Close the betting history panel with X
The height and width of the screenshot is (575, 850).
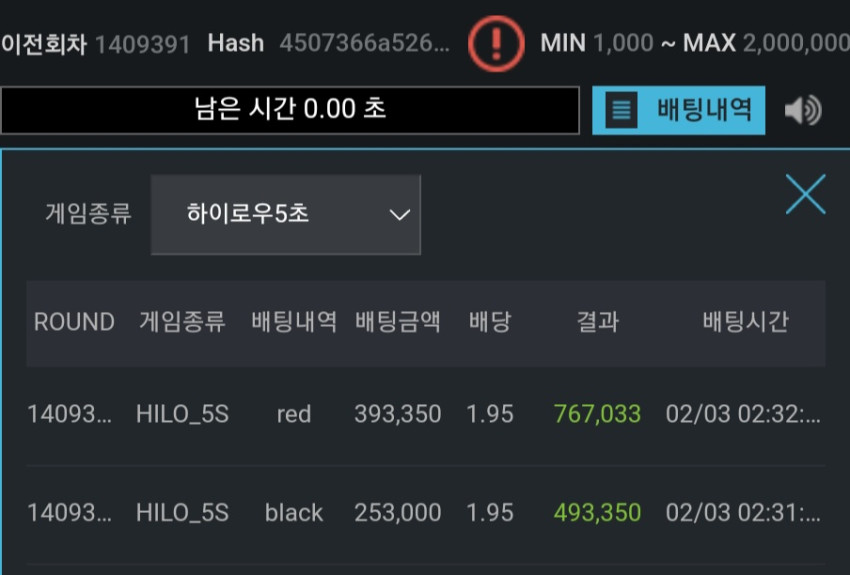pyautogui.click(x=806, y=194)
